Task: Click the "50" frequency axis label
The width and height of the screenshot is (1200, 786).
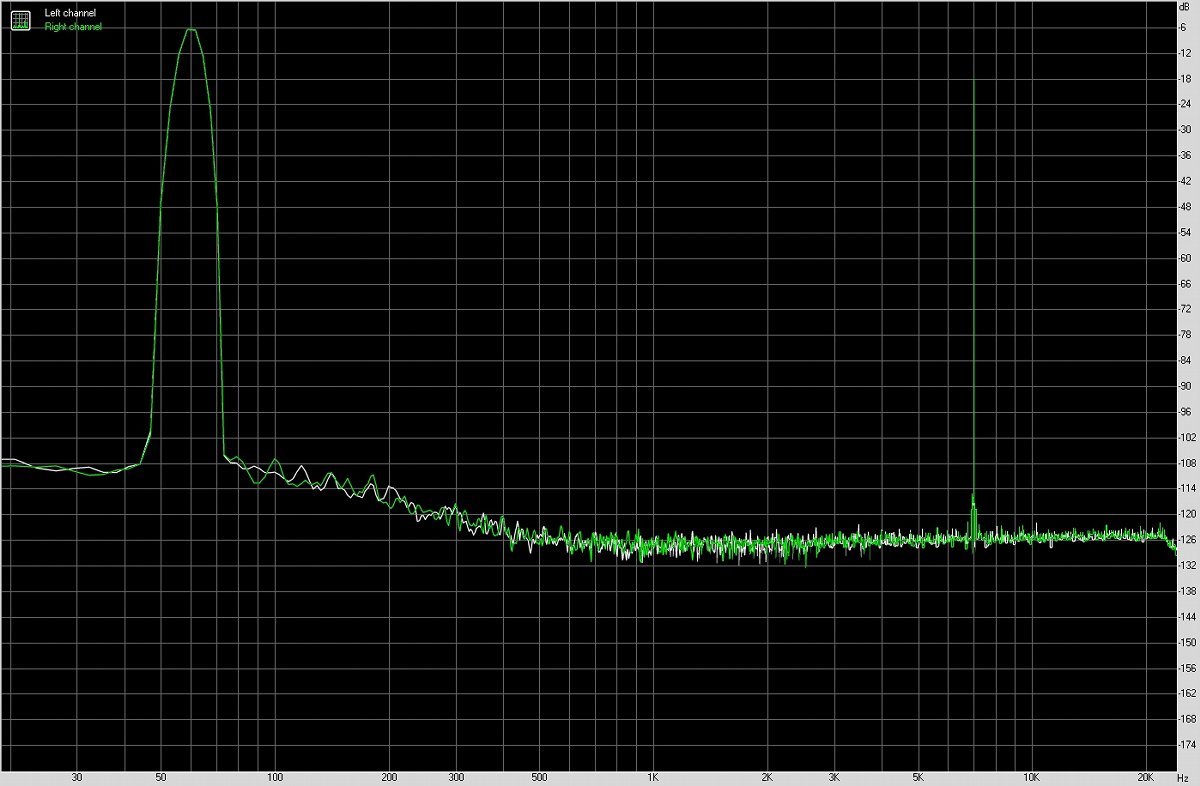Action: (161, 777)
